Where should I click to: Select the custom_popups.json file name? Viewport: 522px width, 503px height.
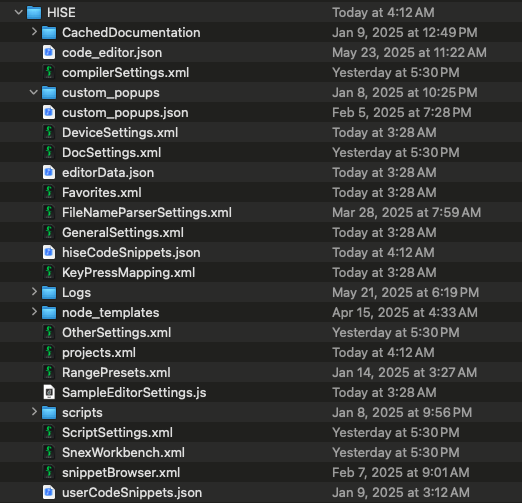click(x=125, y=113)
